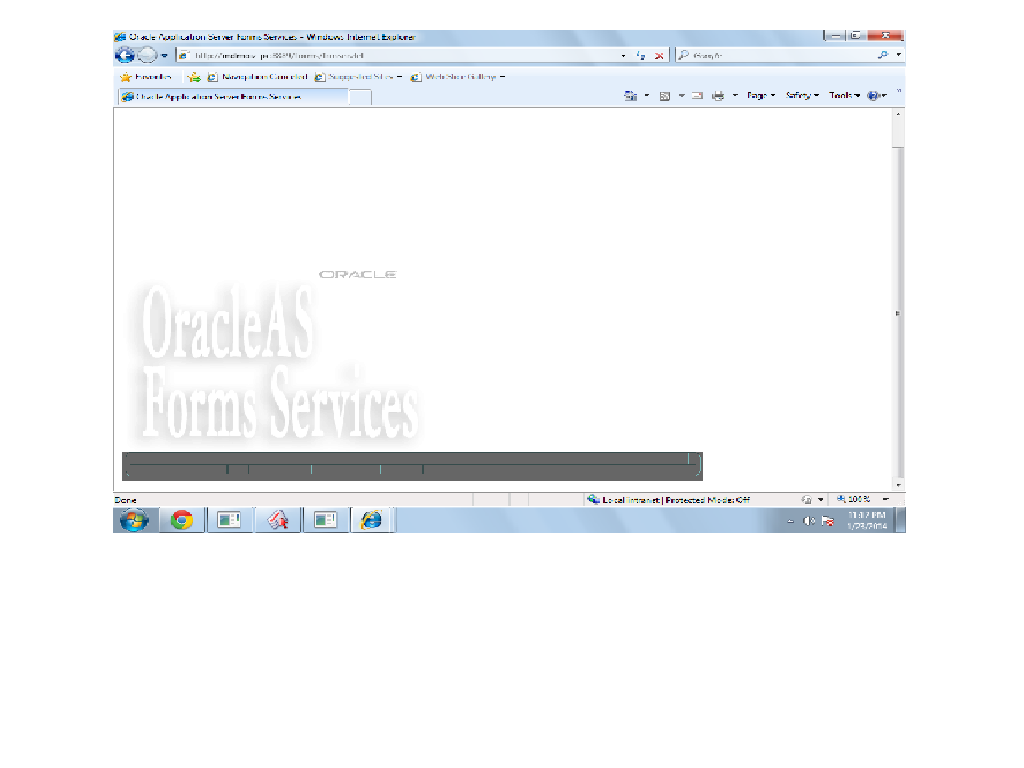Screen dimensions: 1024x768
Task: Open the zoom level 100% button
Action: click(x=854, y=500)
